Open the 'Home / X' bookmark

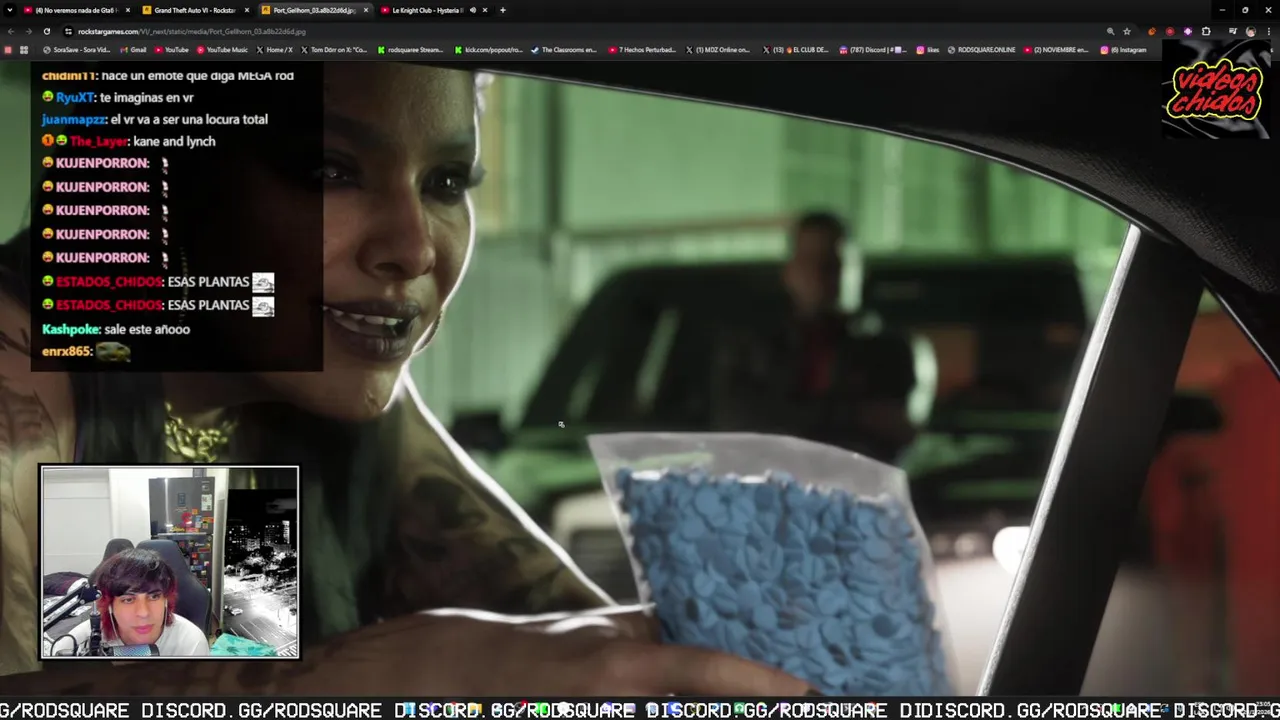click(x=275, y=49)
